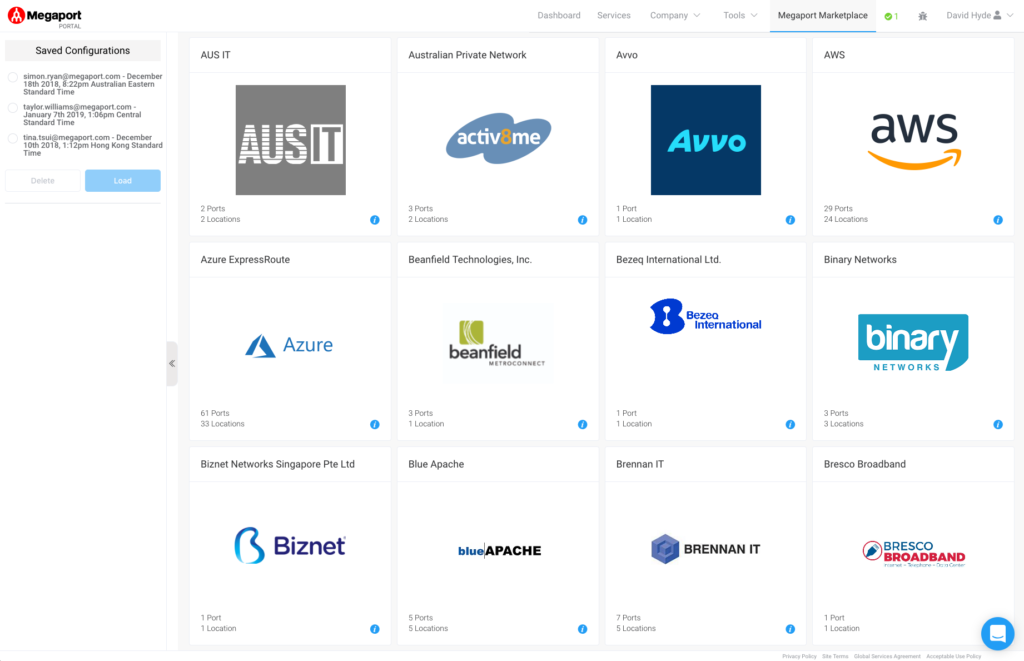Go to the Dashboard tab

click(x=559, y=16)
